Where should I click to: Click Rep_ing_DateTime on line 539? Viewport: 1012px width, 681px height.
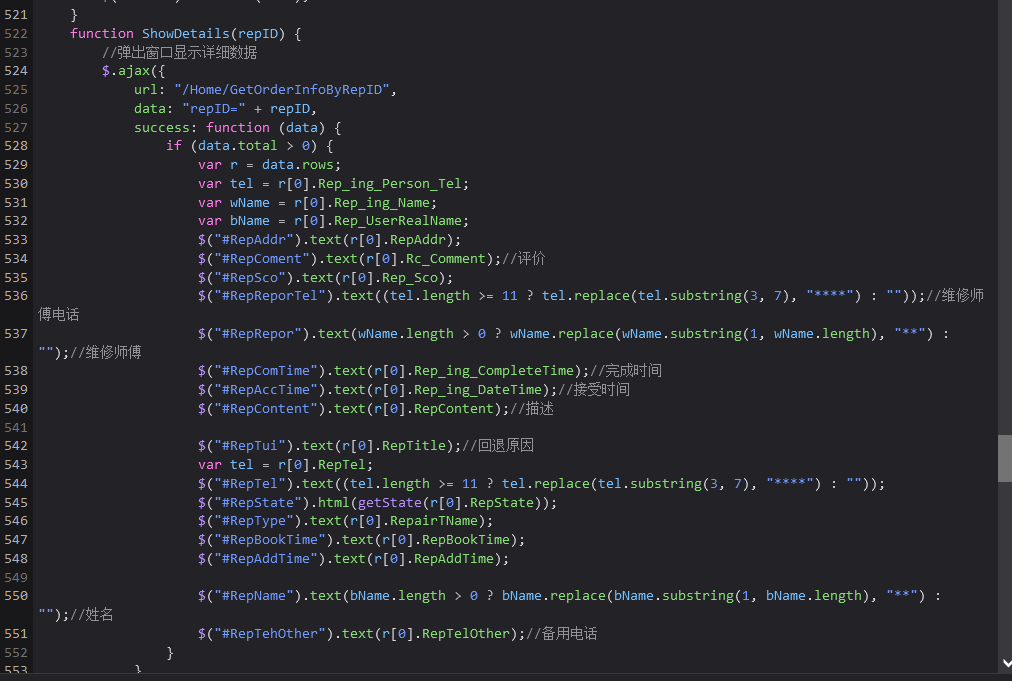[478, 390]
